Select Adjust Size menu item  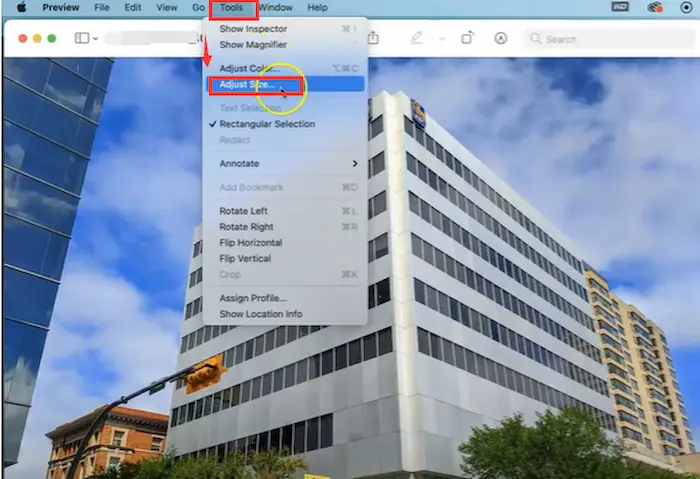285,84
